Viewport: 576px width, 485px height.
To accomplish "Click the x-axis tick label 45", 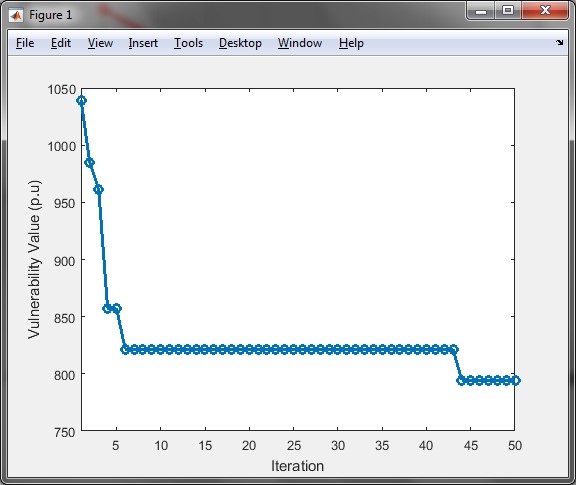I will click(x=471, y=446).
